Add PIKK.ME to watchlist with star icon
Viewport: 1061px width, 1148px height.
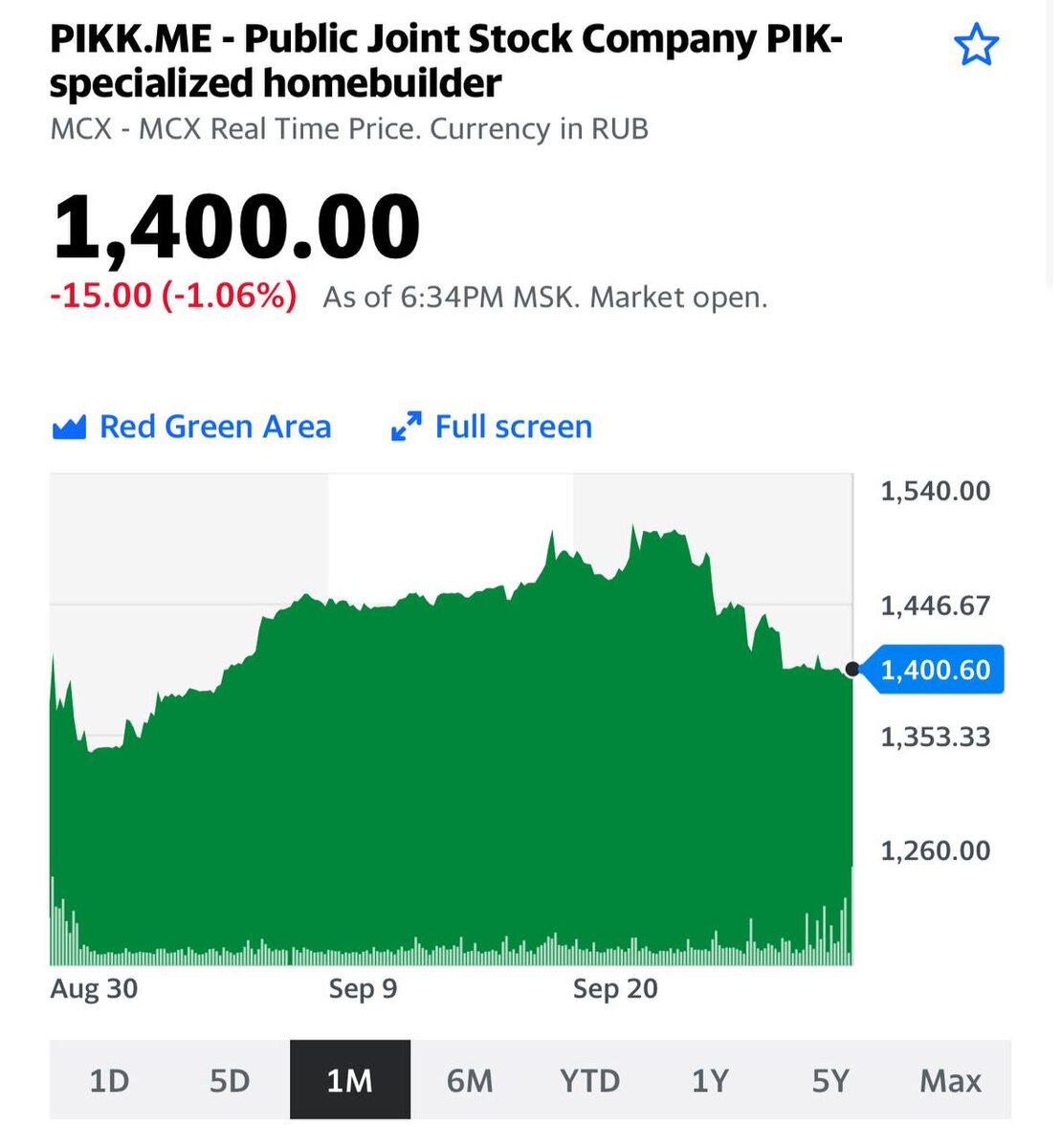coord(977,46)
